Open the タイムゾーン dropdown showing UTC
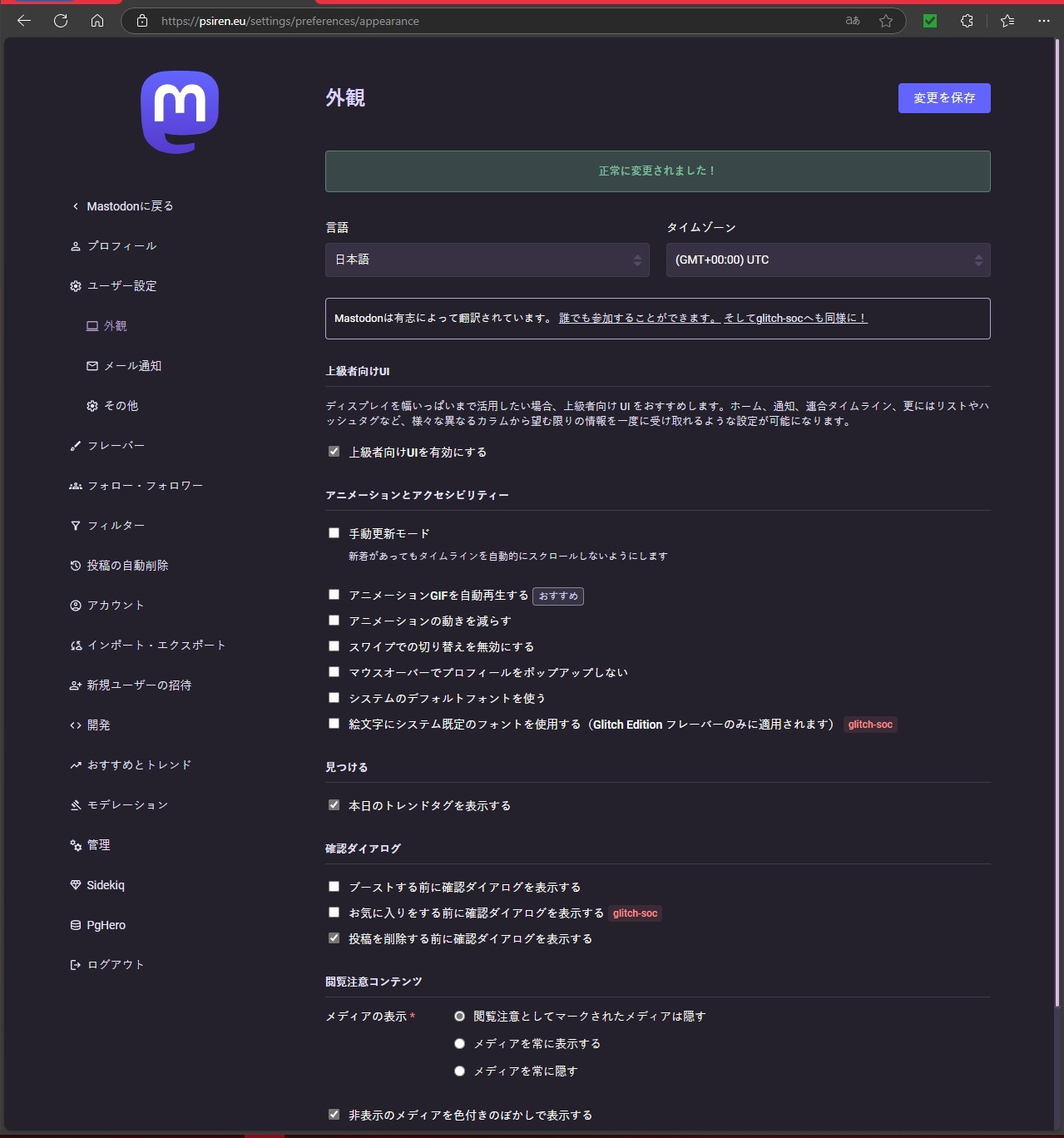The image size is (1064, 1138). [829, 260]
